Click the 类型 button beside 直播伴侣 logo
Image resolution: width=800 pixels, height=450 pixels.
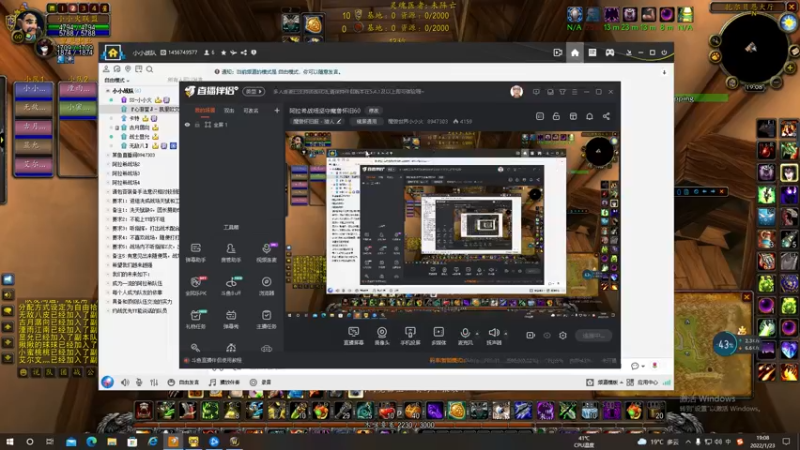[254, 92]
